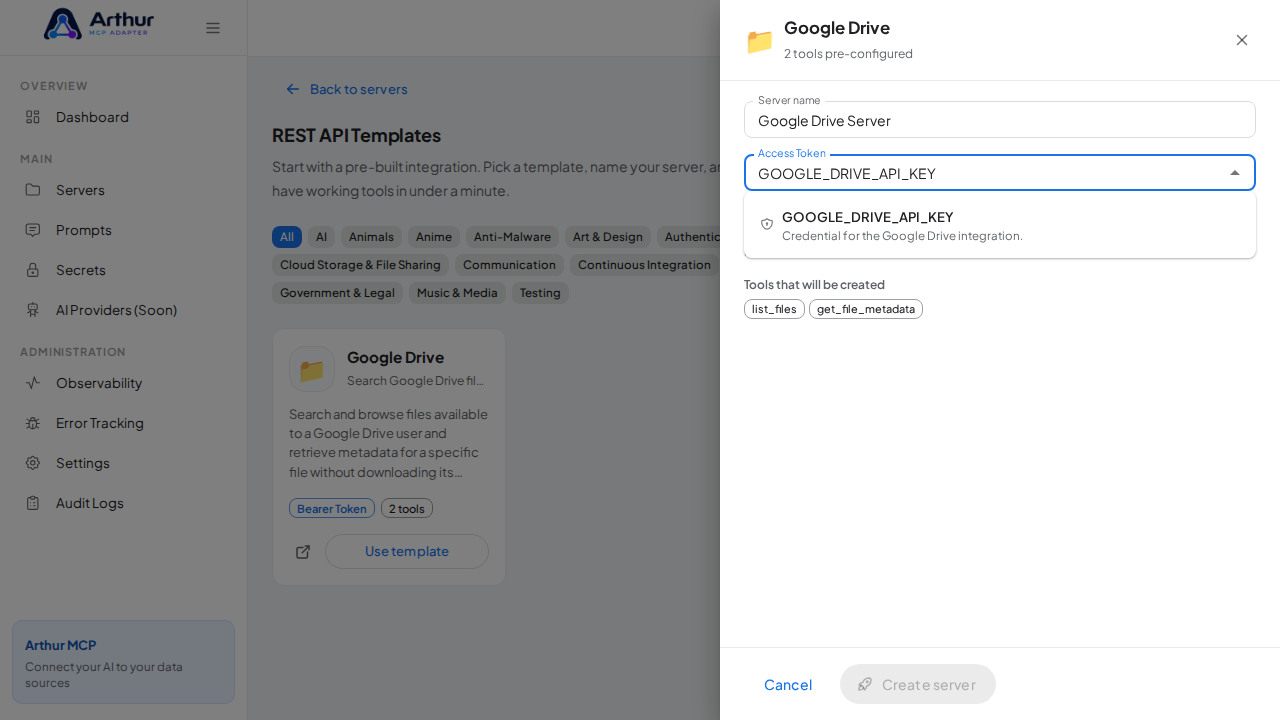Click the Bearer Token badge

click(332, 508)
